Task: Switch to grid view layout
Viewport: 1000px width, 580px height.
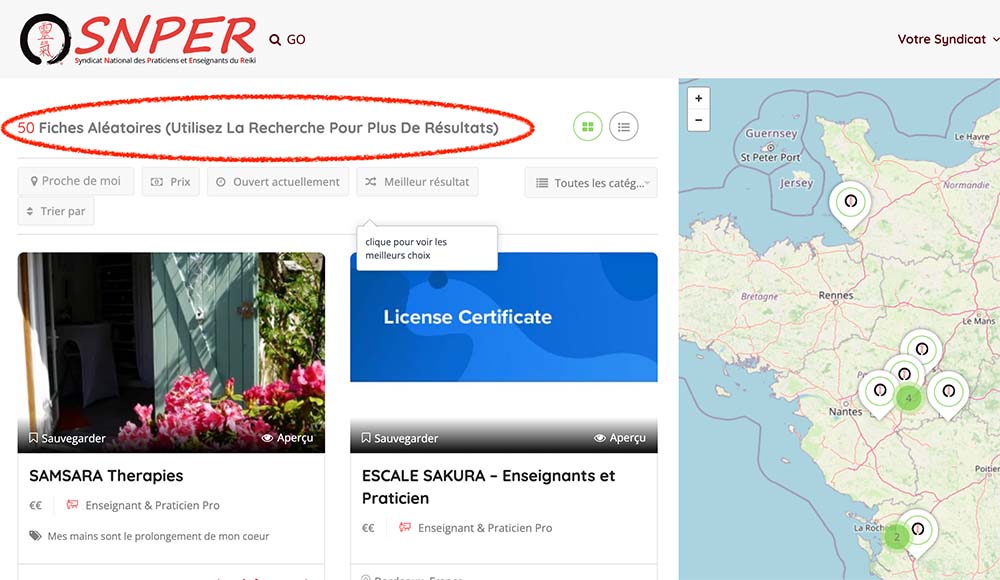Action: [x=588, y=127]
